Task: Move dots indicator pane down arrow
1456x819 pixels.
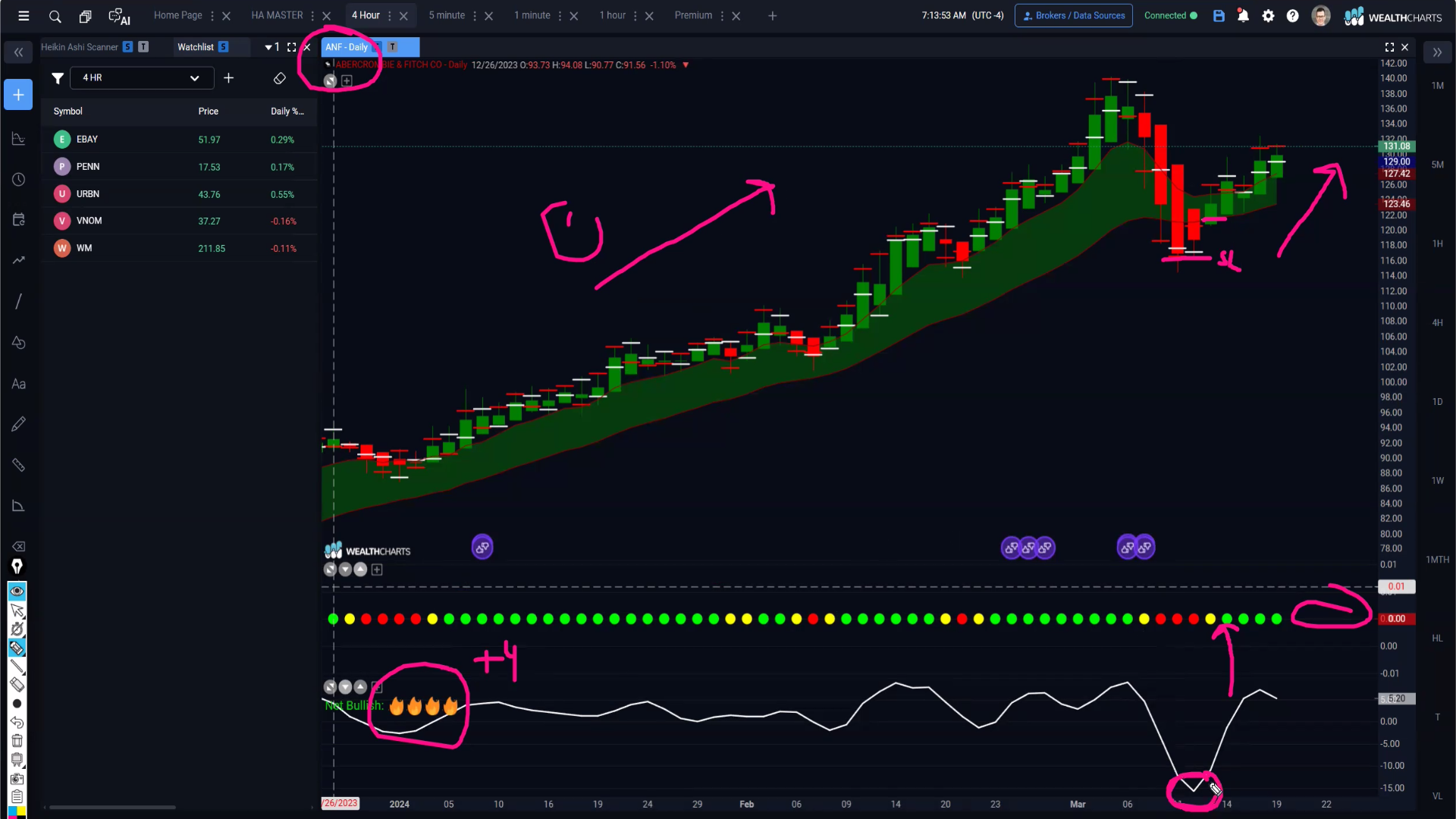Action: tap(345, 570)
